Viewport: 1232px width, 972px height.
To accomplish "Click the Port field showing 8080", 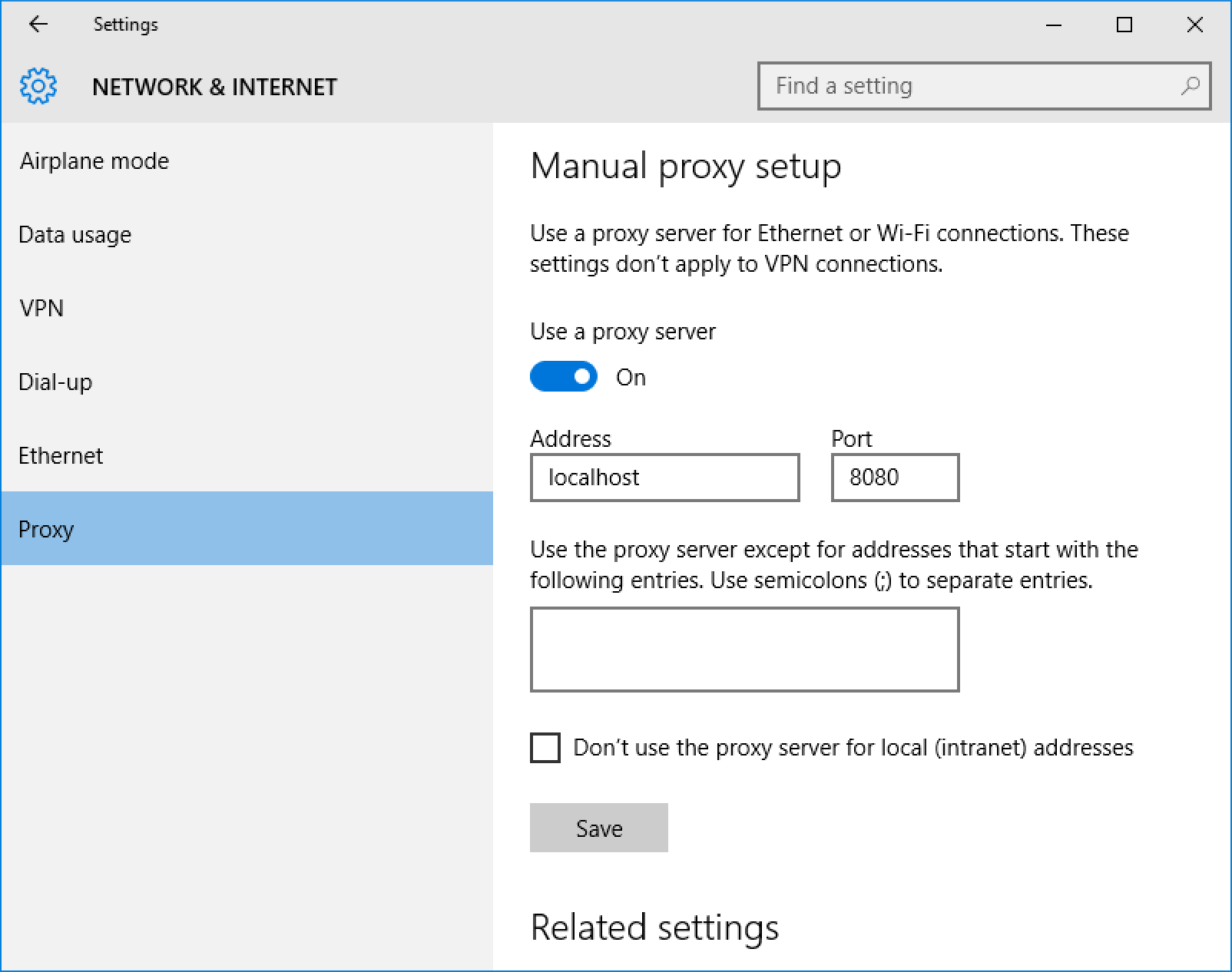I will tap(896, 478).
